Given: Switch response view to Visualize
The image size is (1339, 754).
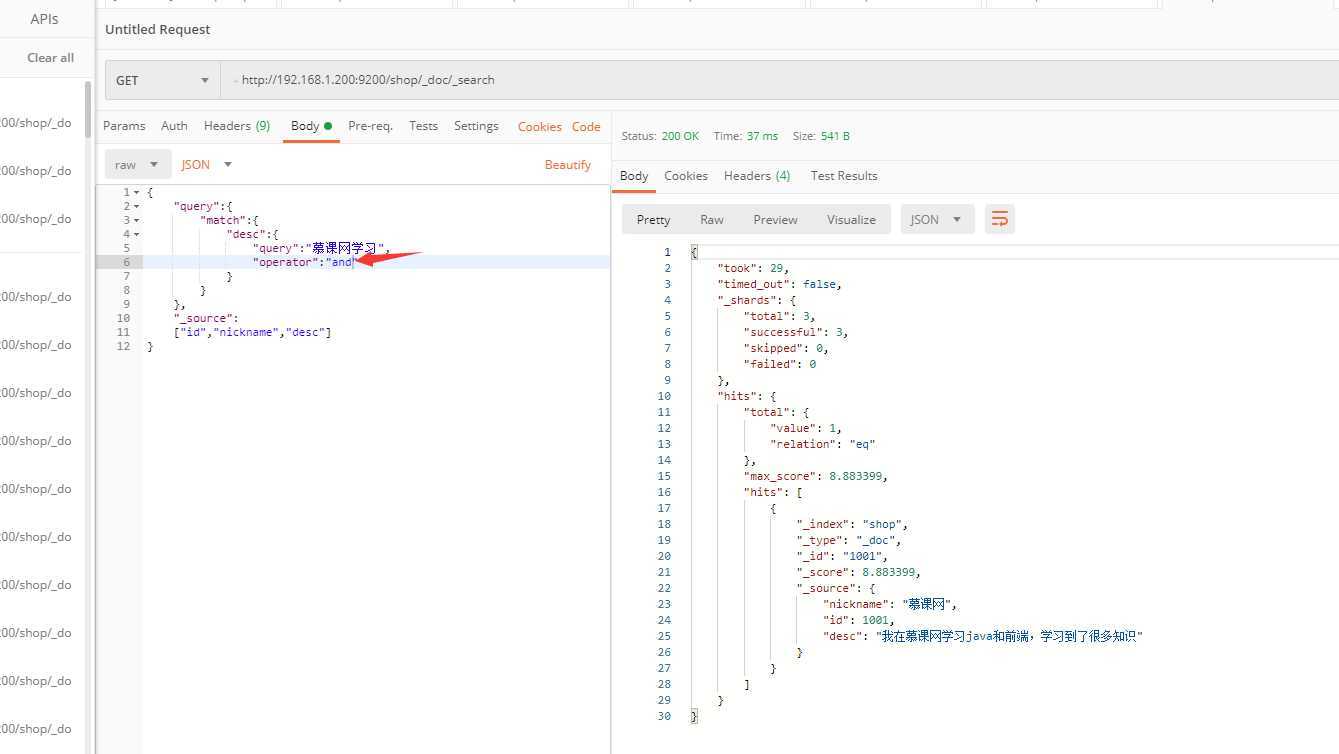Looking at the screenshot, I should pyautogui.click(x=851, y=220).
